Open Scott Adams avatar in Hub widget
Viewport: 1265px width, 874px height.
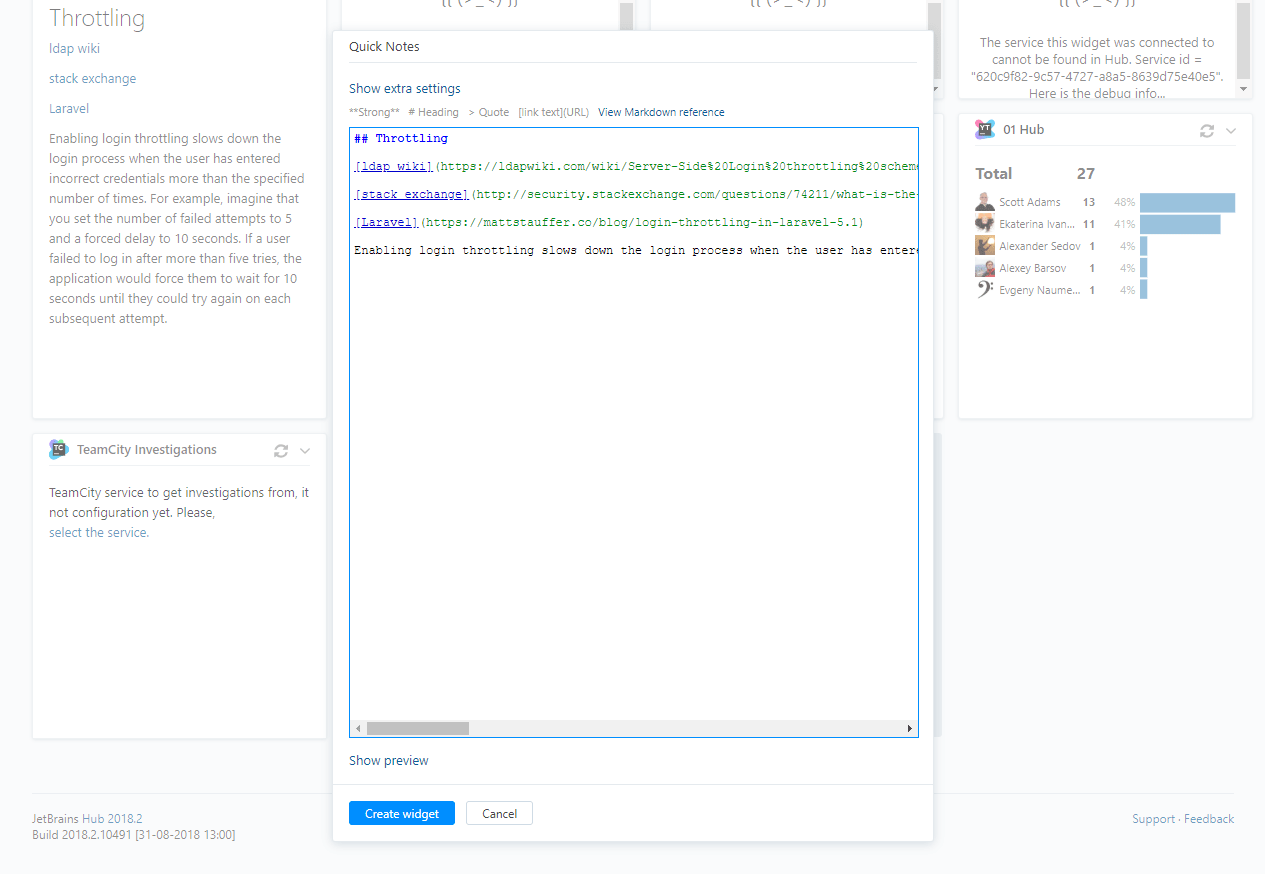pyautogui.click(x=983, y=201)
